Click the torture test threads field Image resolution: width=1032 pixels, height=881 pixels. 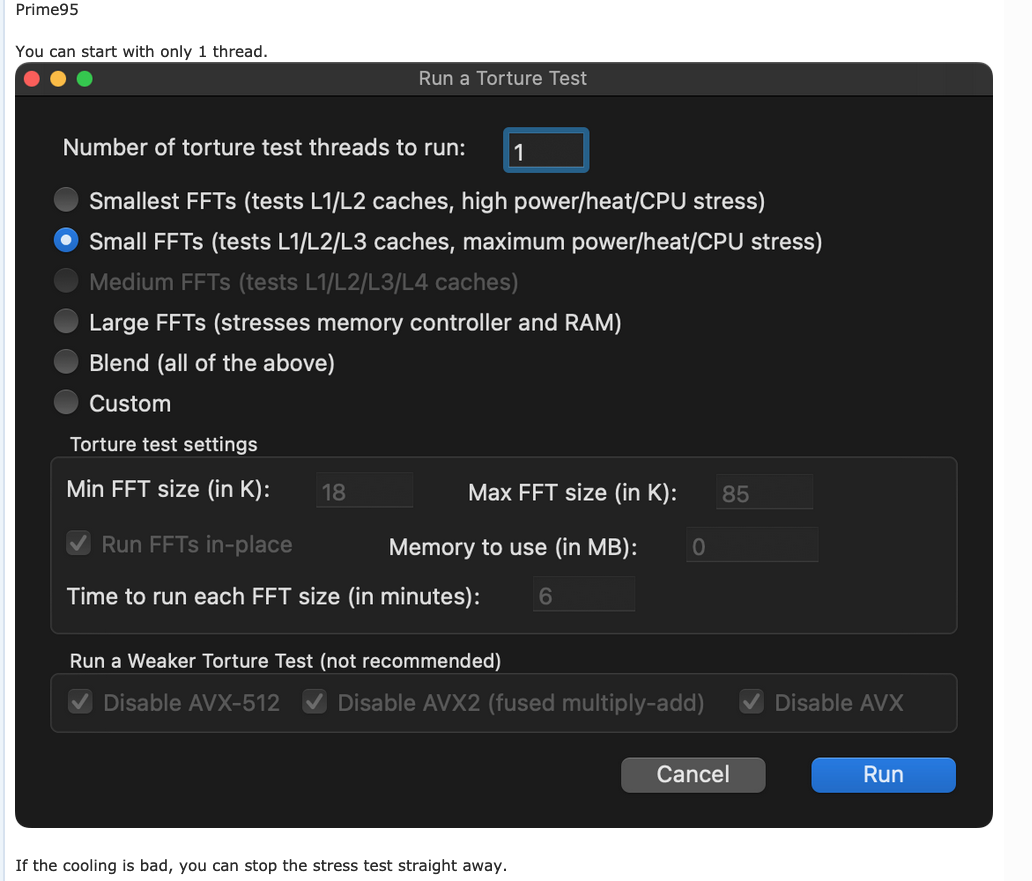pos(546,151)
